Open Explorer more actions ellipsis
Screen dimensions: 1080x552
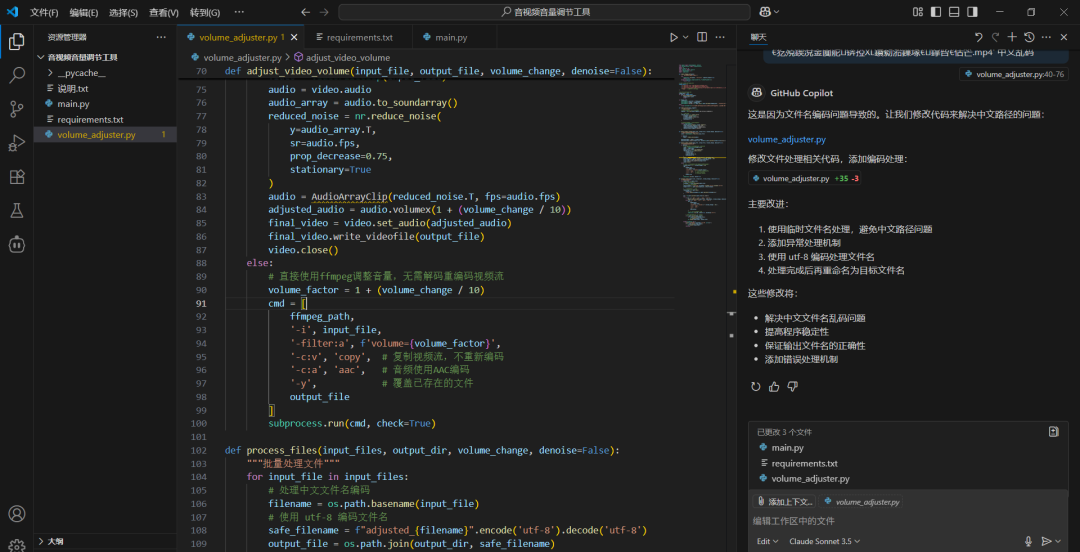coord(161,37)
